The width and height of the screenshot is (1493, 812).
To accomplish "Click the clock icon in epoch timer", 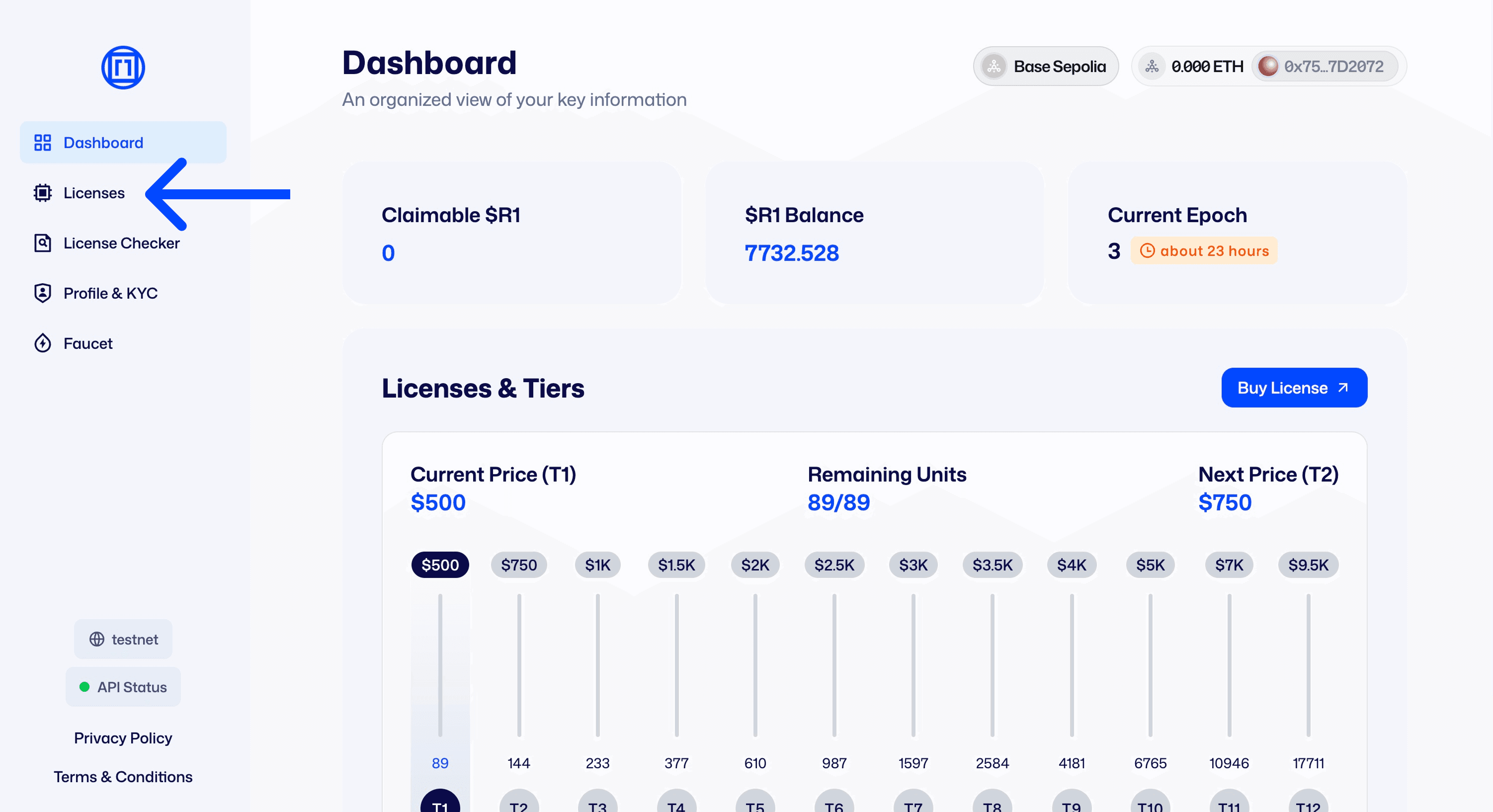I will (x=1147, y=251).
